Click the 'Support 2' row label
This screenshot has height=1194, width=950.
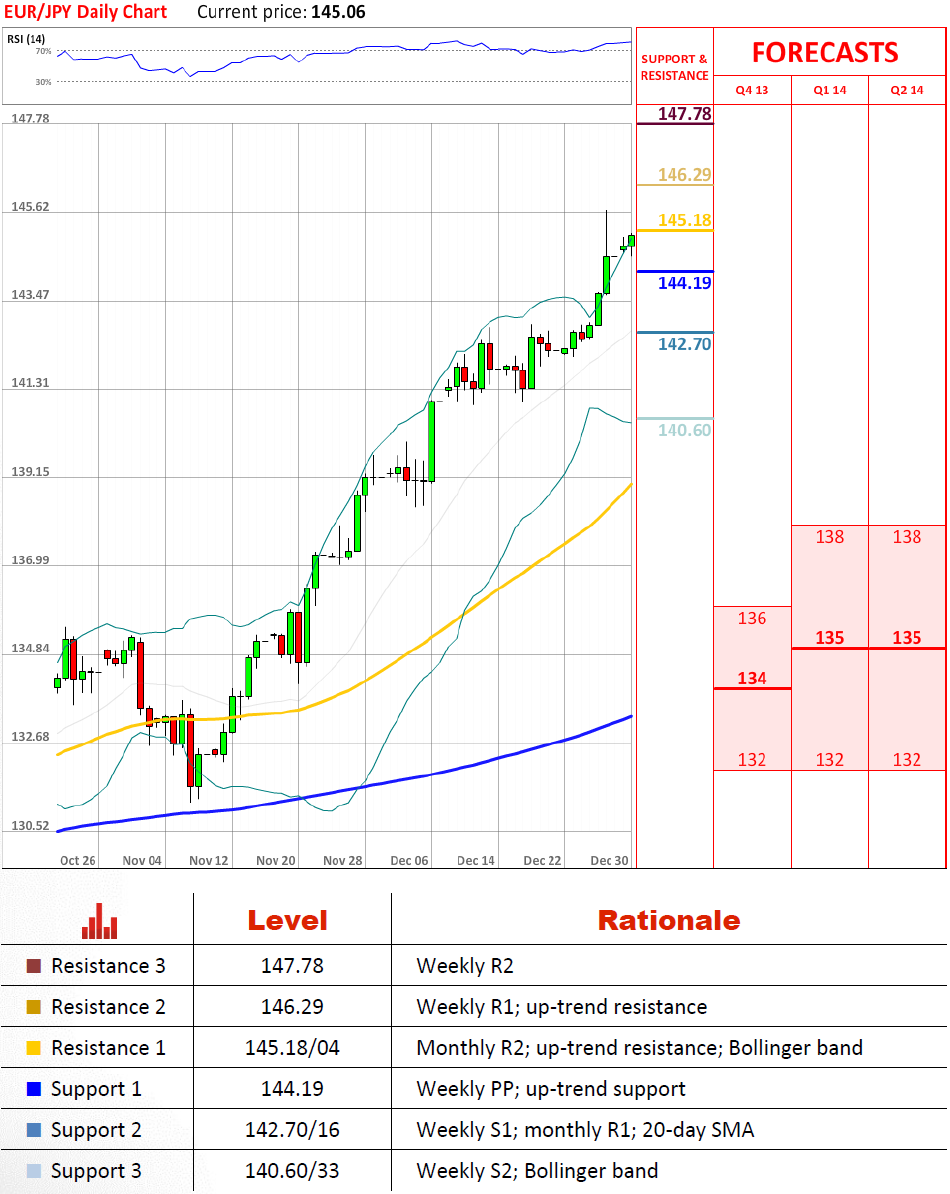coord(97,1130)
